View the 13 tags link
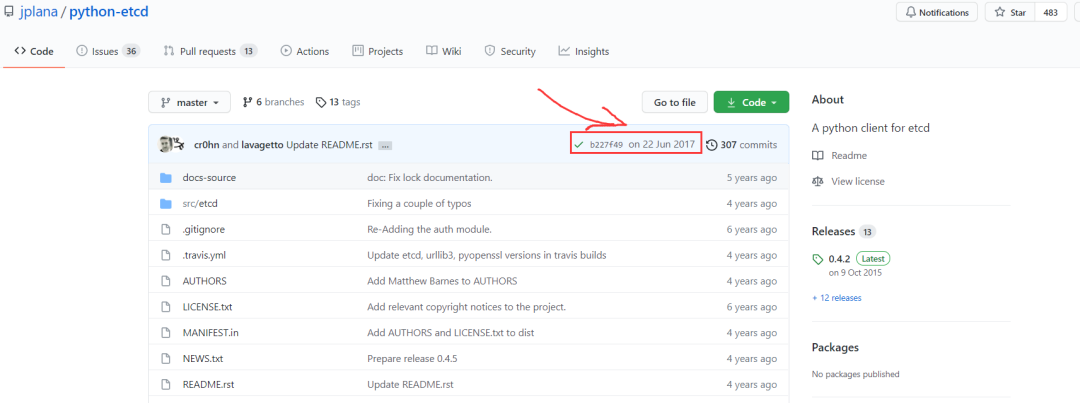 tap(338, 102)
